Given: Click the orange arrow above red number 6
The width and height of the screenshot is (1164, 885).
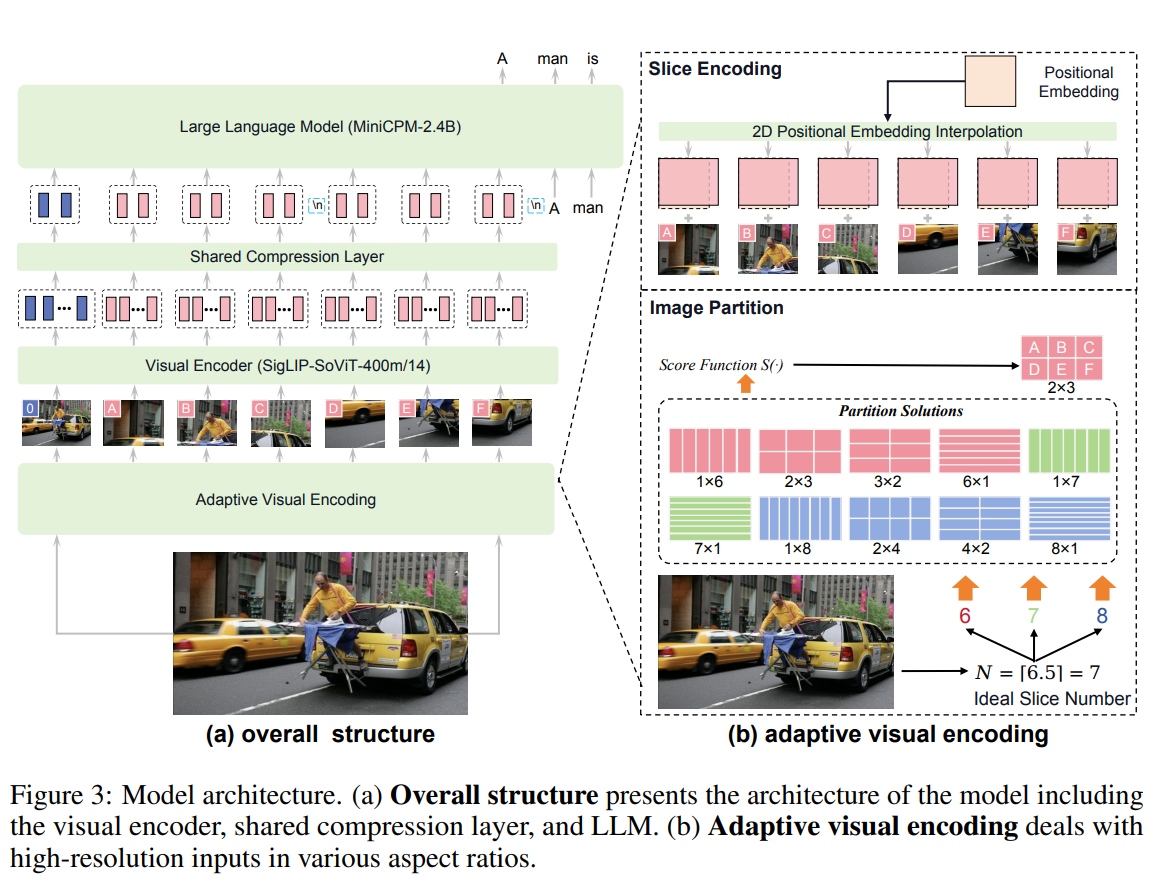Looking at the screenshot, I should 965,588.
